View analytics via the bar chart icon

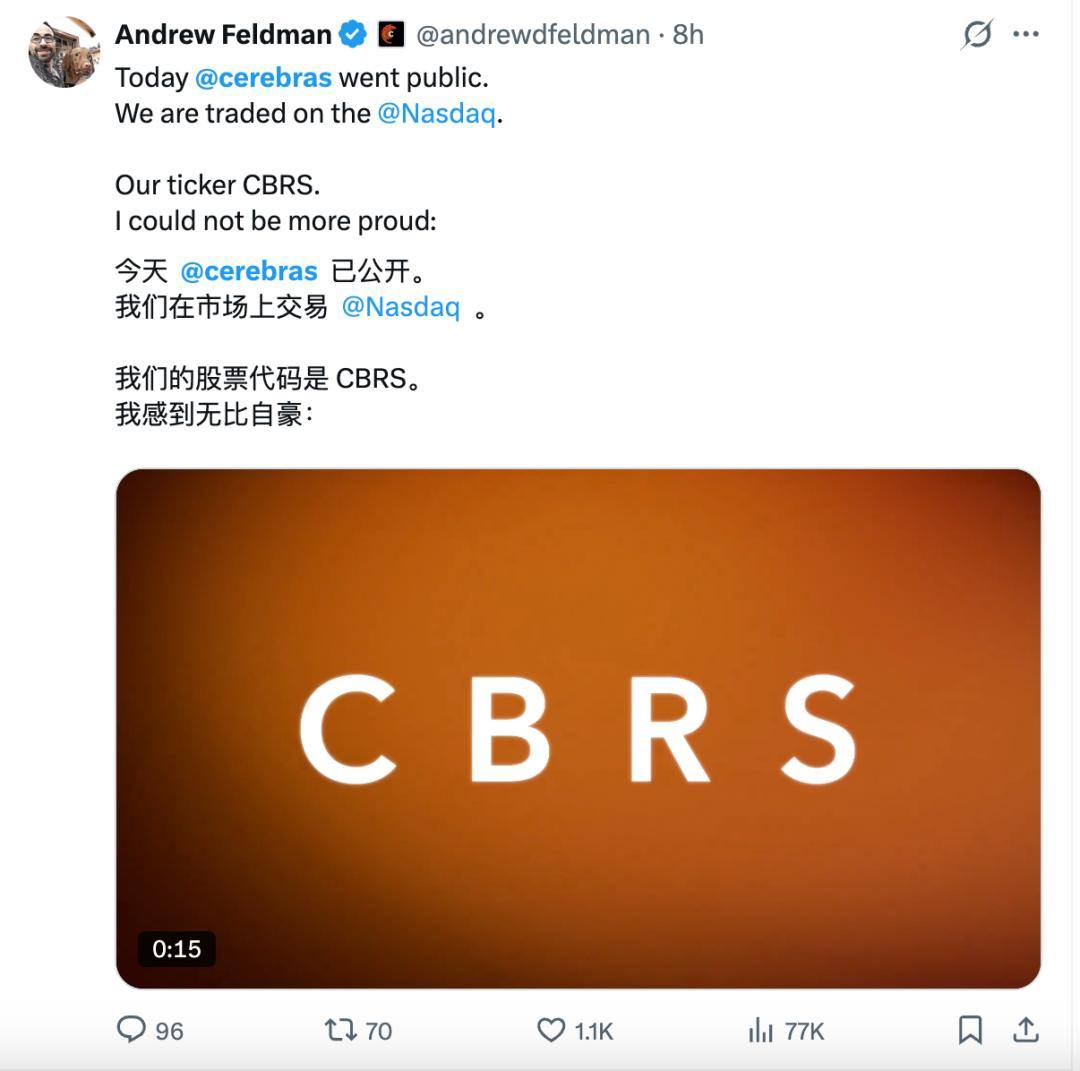click(760, 1030)
